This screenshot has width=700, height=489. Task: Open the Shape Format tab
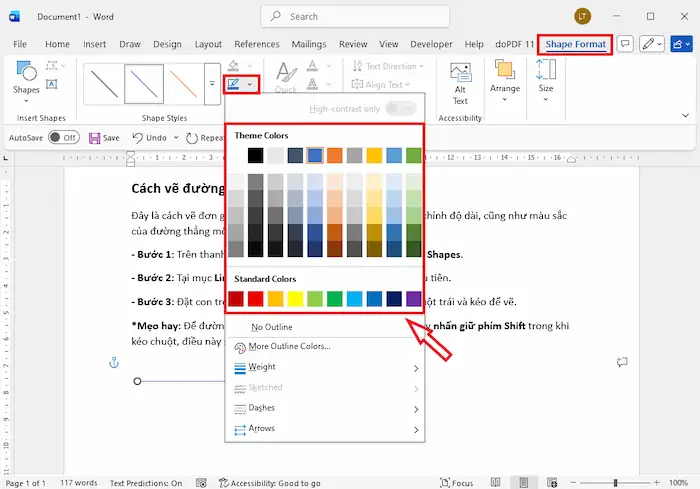click(575, 44)
